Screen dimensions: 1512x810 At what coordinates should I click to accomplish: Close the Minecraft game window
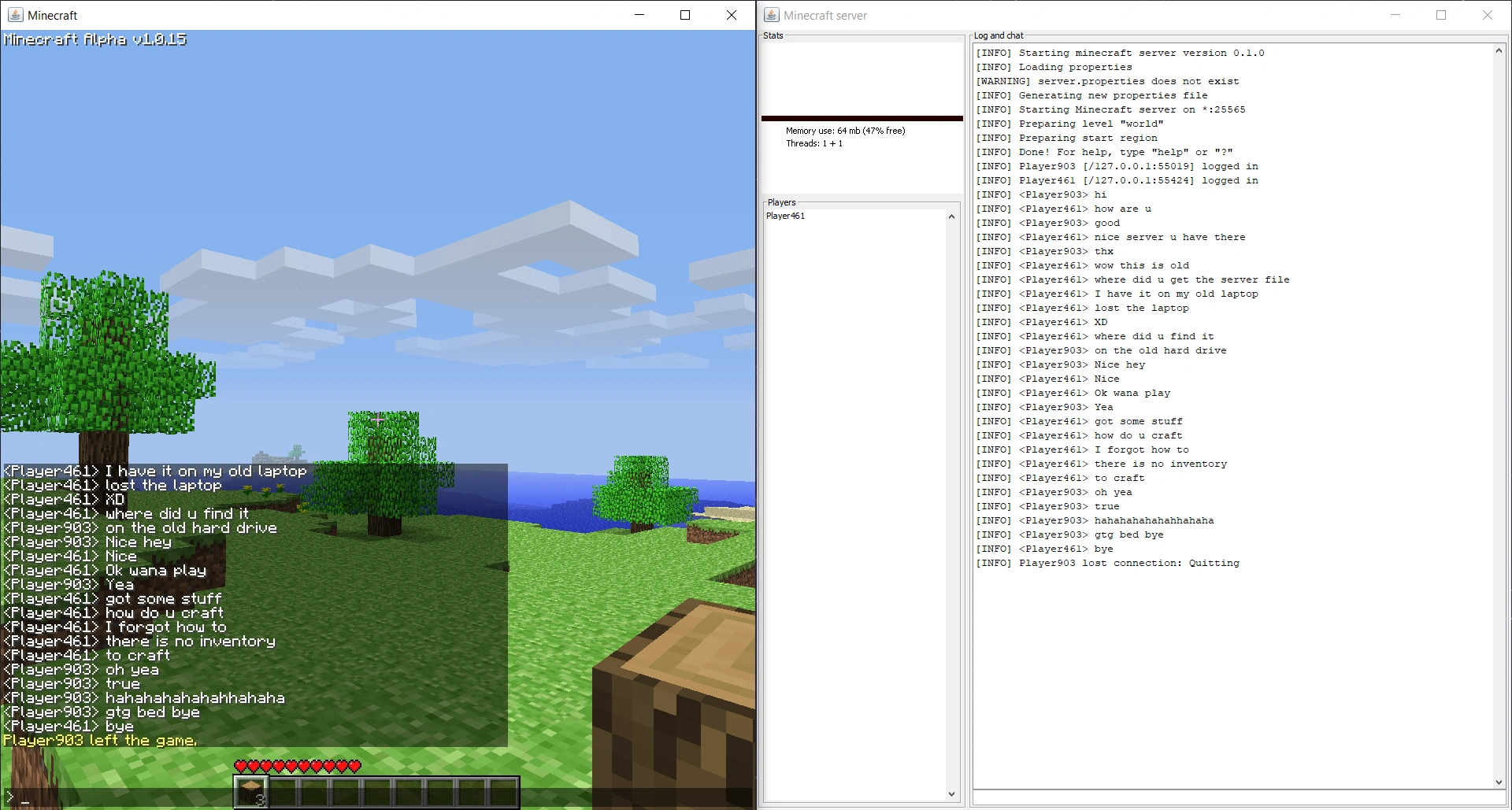(x=732, y=15)
